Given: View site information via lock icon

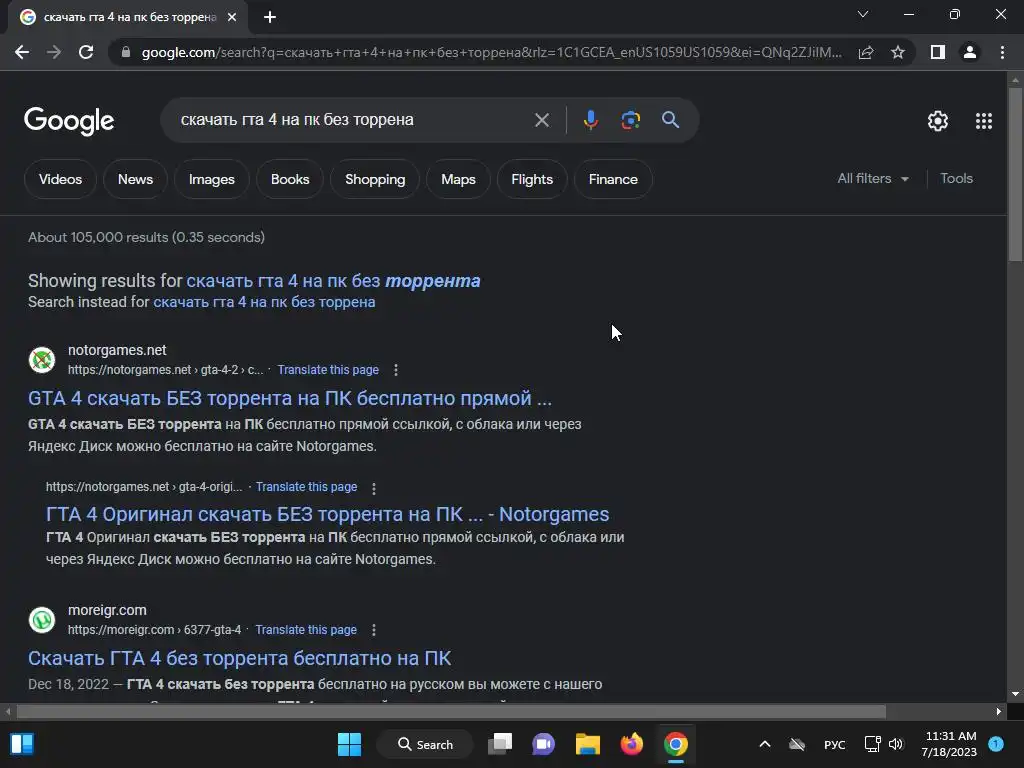Looking at the screenshot, I should coord(125,52).
